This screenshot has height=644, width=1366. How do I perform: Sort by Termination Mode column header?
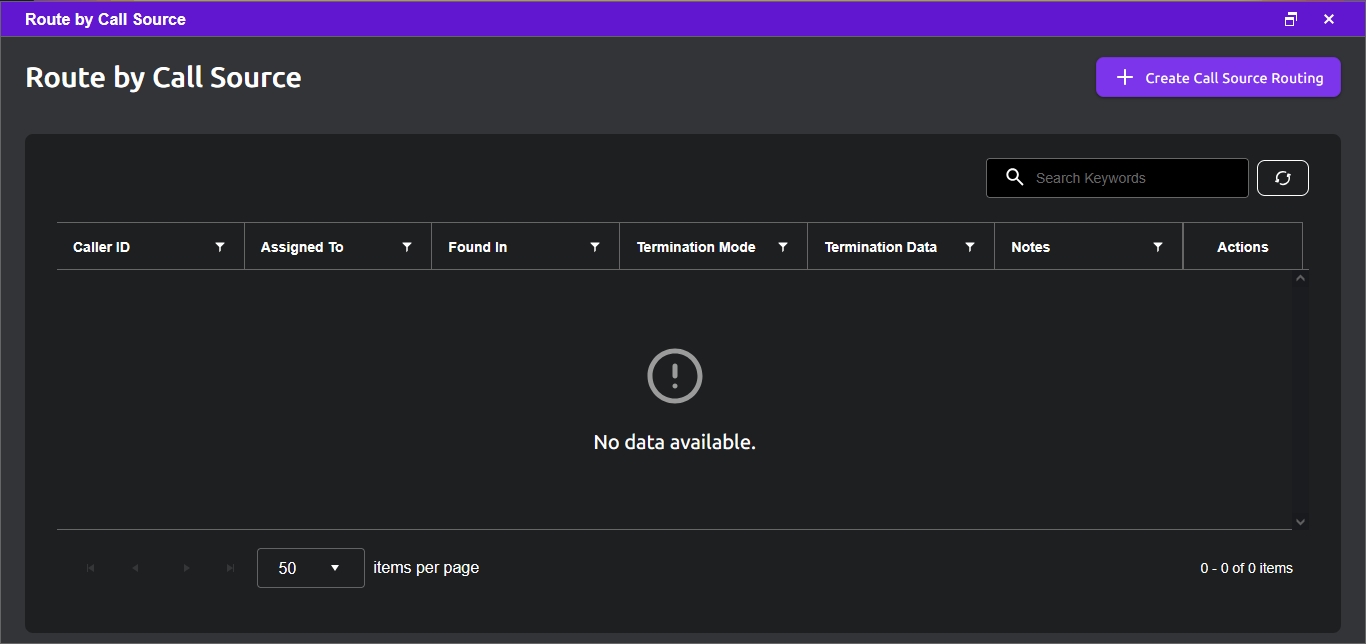[x=696, y=247]
